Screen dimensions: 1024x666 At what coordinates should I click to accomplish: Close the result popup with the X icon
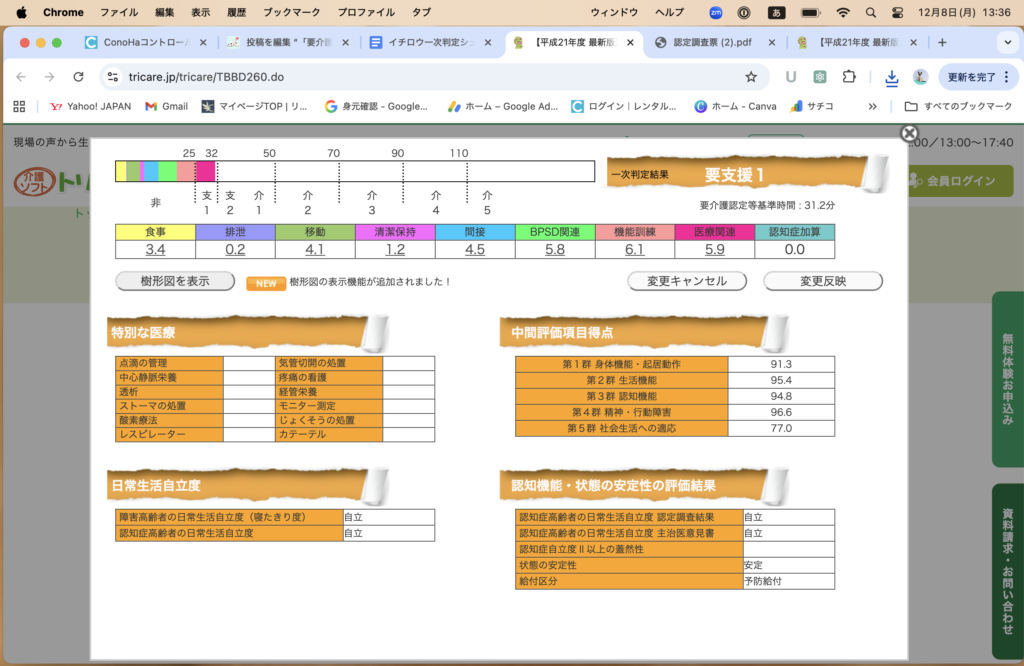[908, 134]
